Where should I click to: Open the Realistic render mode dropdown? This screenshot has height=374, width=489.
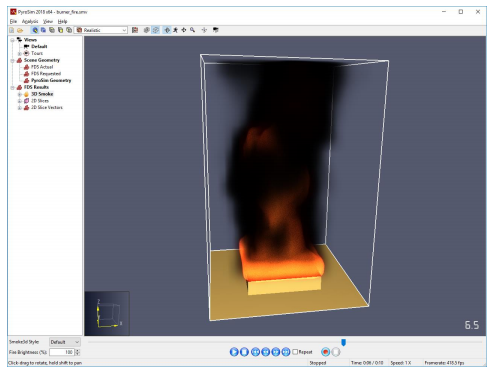(100, 30)
